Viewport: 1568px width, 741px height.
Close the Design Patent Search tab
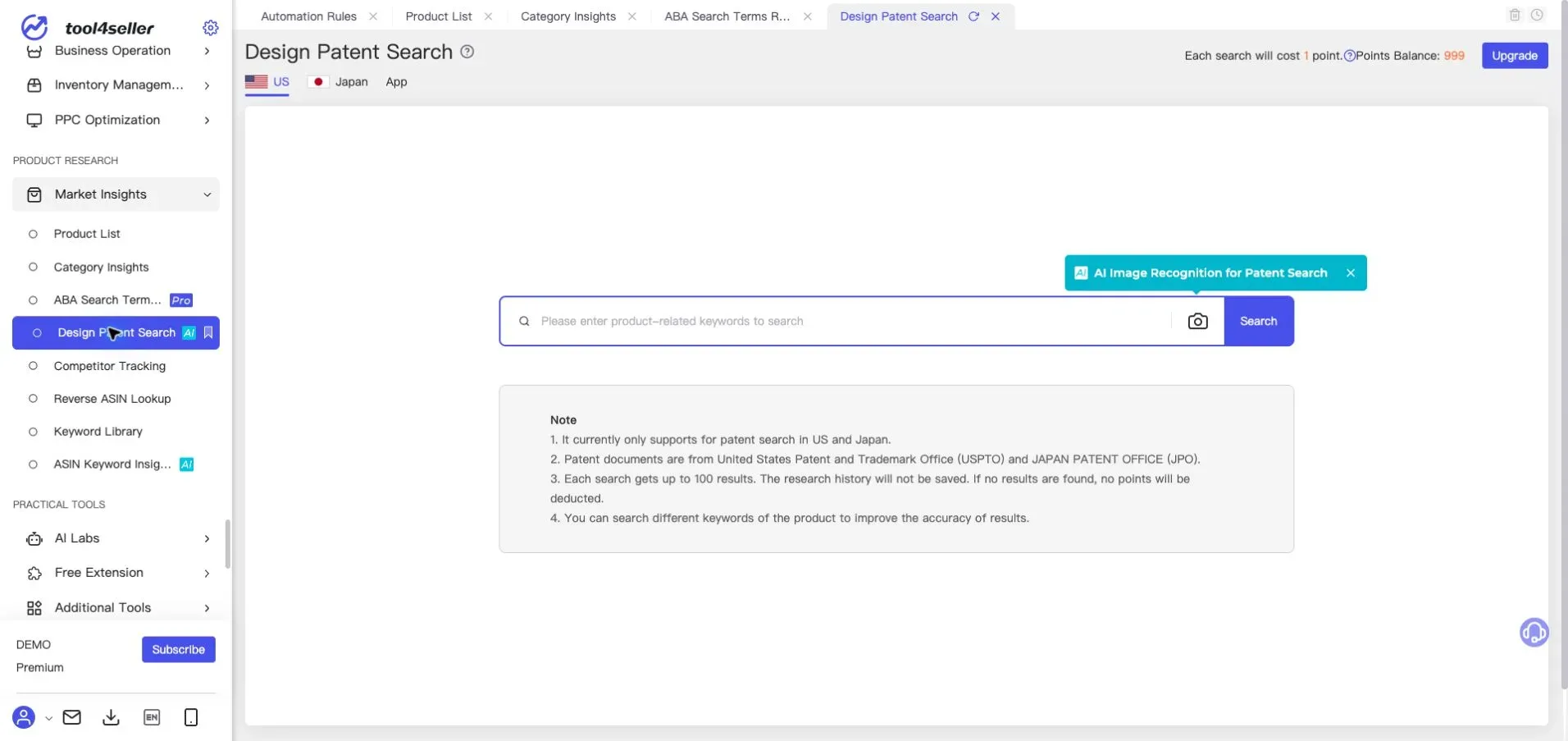(x=996, y=16)
